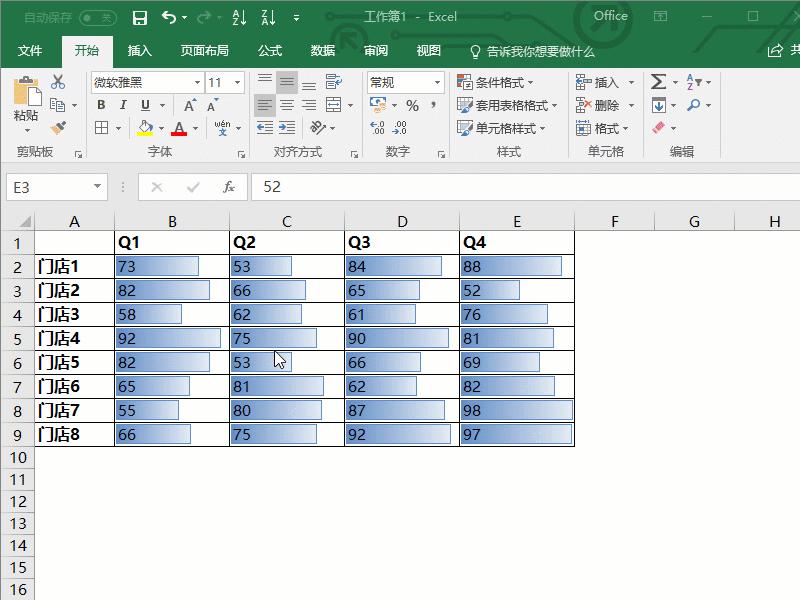This screenshot has width=800, height=600.
Task: Switch to 公式 tab
Action: pyautogui.click(x=270, y=51)
